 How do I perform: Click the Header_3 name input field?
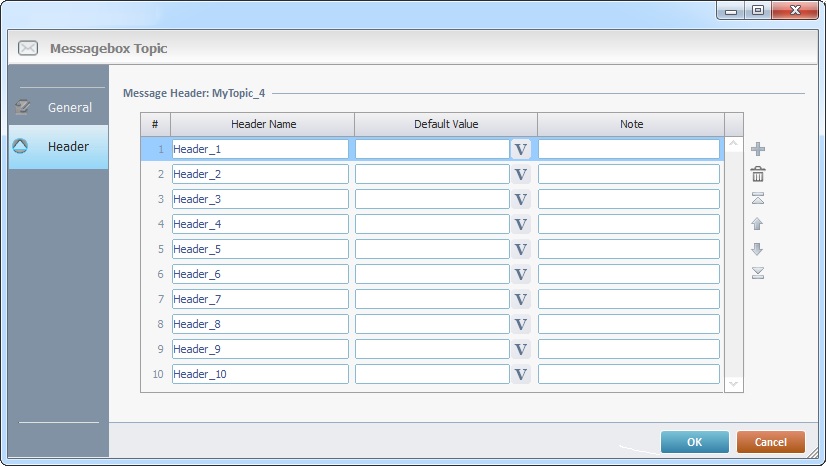[x=260, y=199]
